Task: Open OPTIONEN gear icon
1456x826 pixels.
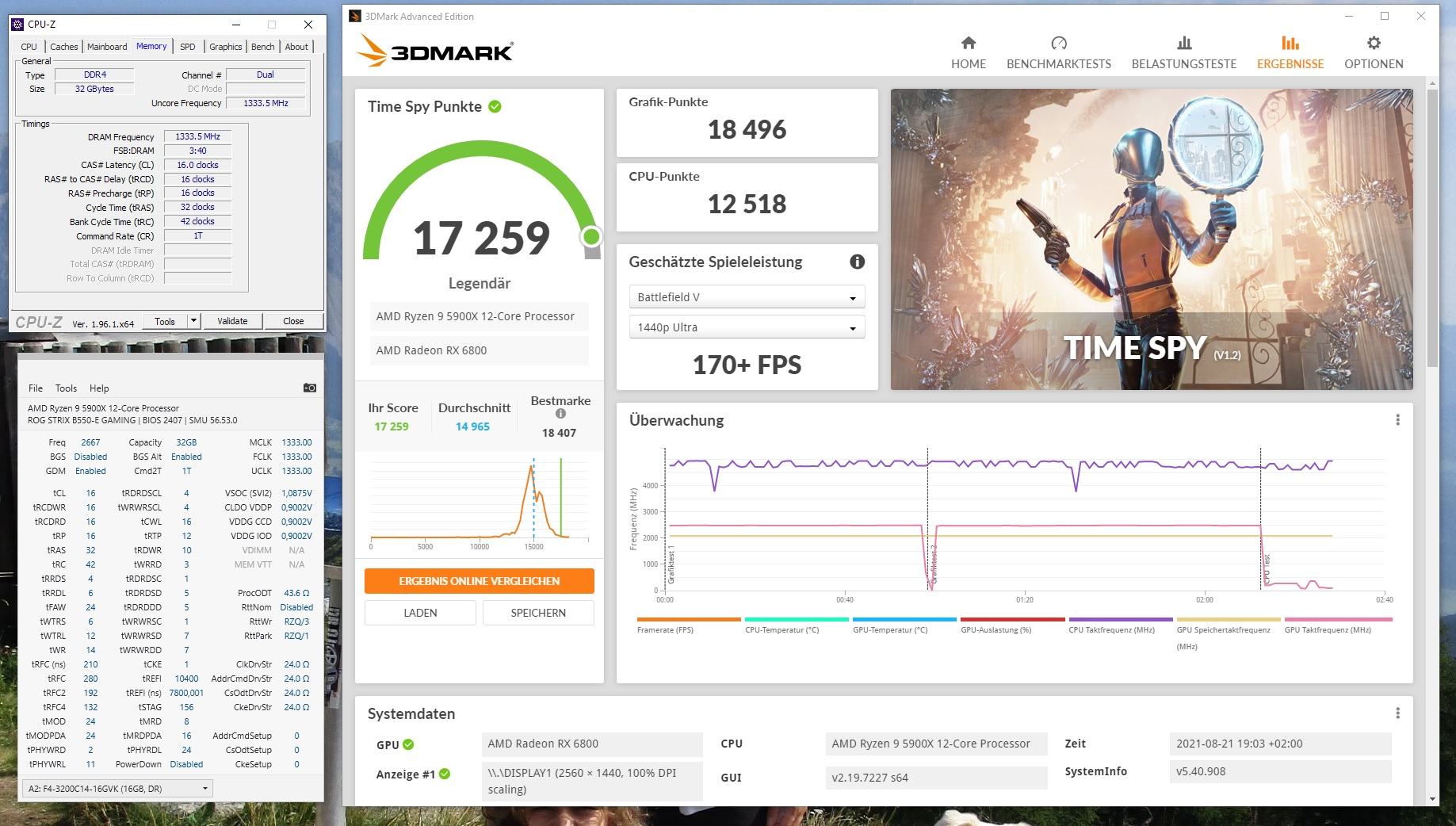Action: 1374,43
